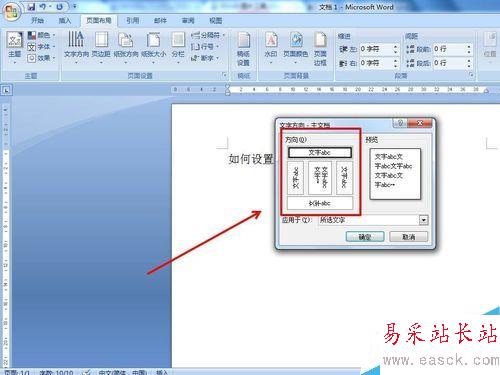Click right indent marker on ruler

(486, 90)
